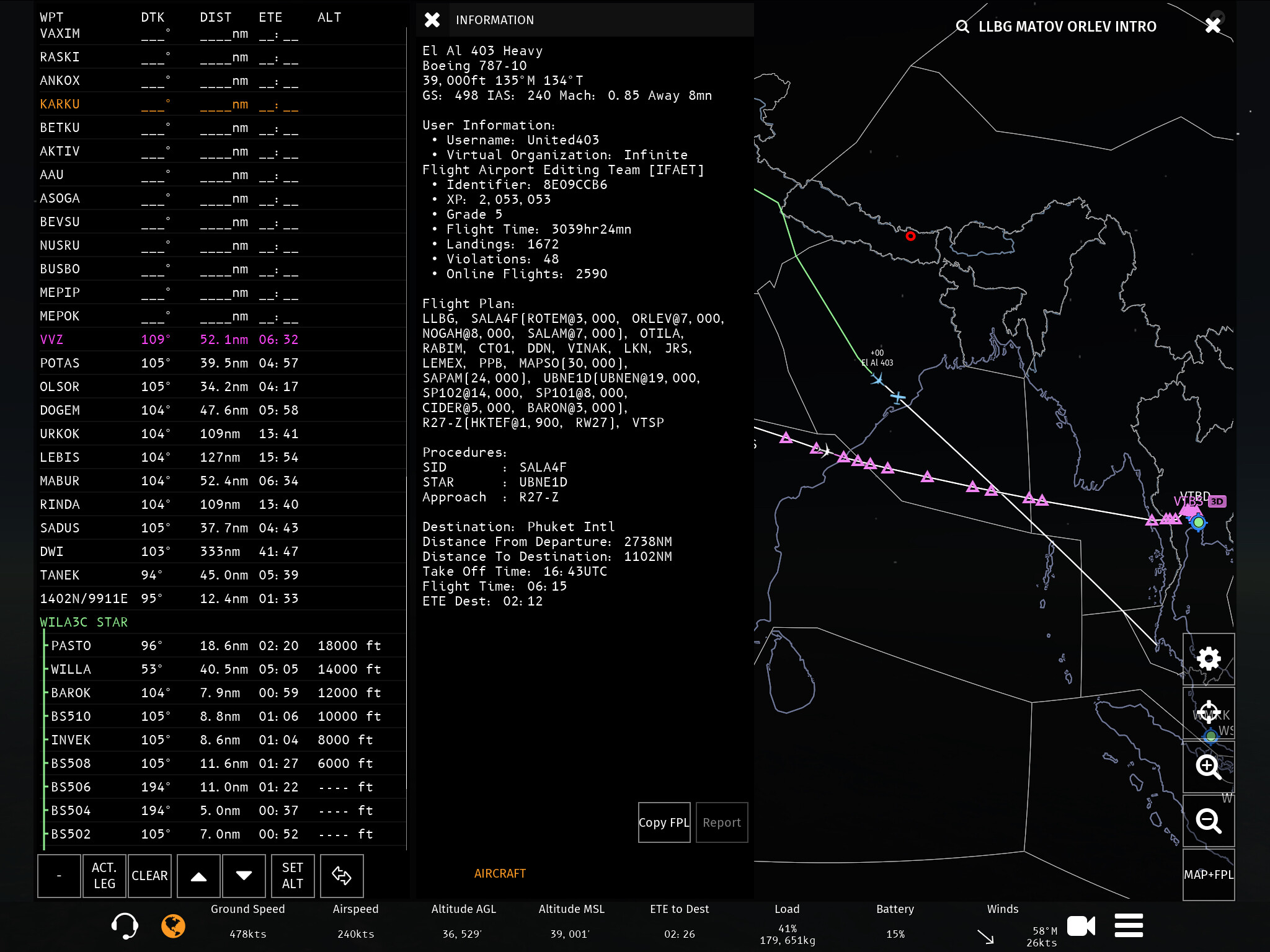Image resolution: width=1270 pixels, height=952 pixels.
Task: Zoom in on the map
Action: point(1208,767)
